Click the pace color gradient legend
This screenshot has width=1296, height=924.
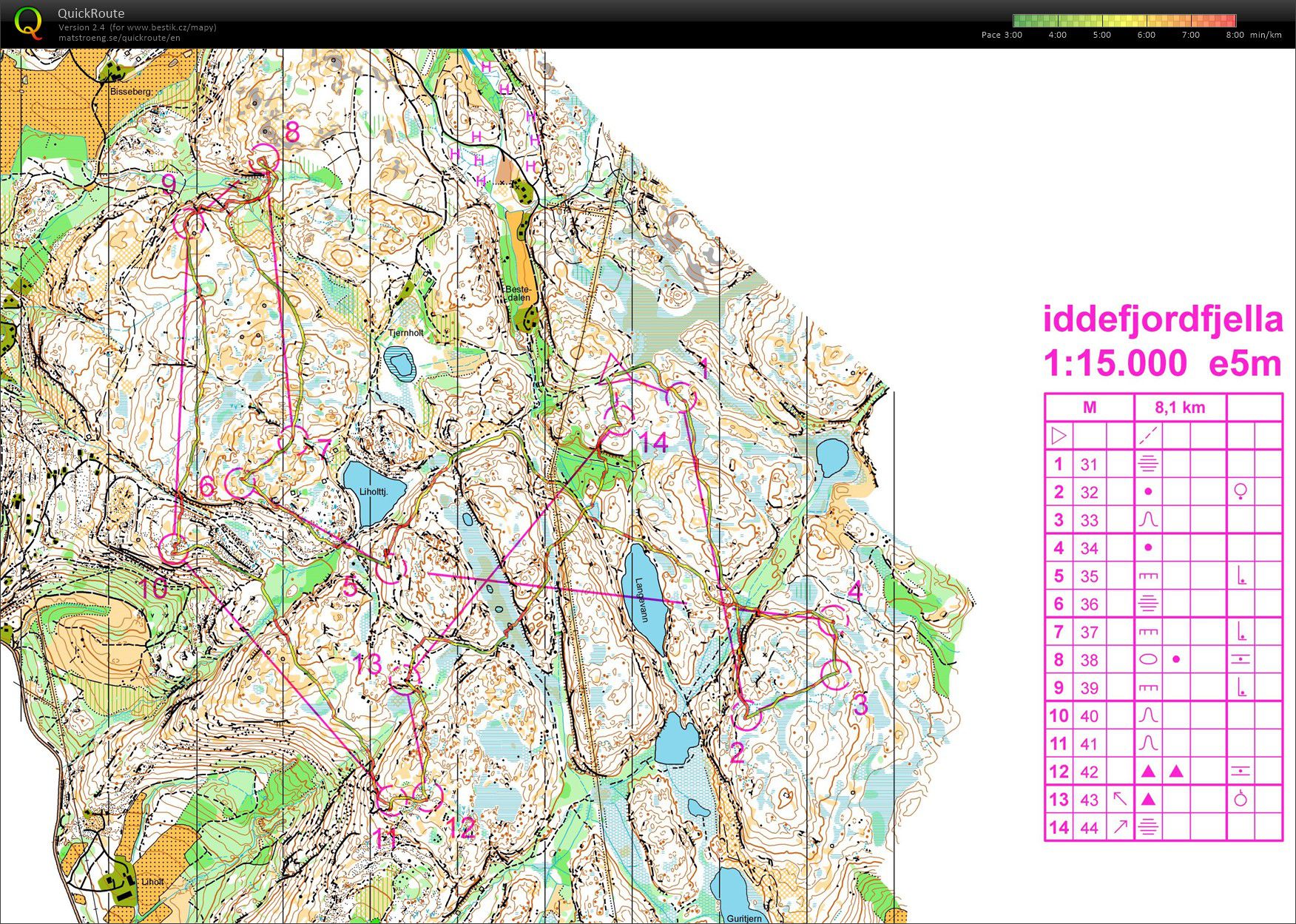tap(1124, 21)
